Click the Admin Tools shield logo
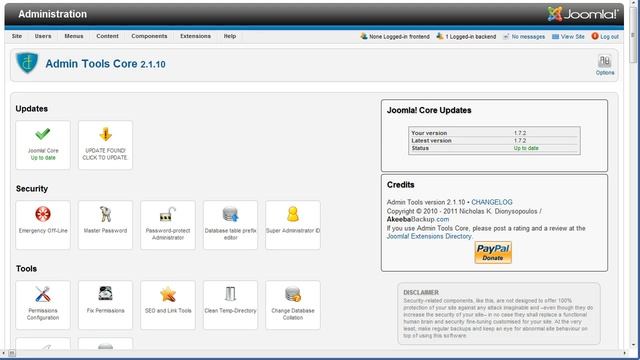The height and width of the screenshot is (360, 640). (27, 63)
